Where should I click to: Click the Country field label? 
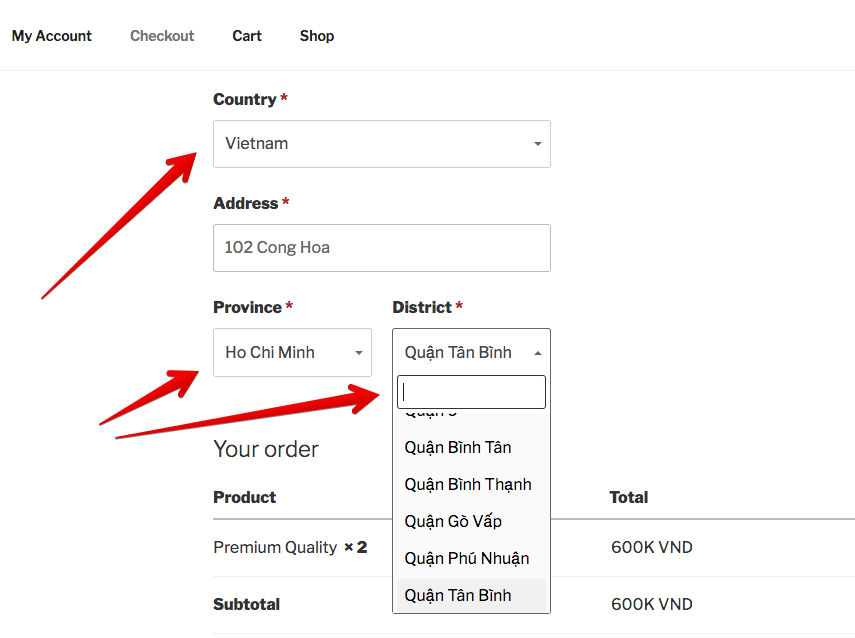pos(244,99)
